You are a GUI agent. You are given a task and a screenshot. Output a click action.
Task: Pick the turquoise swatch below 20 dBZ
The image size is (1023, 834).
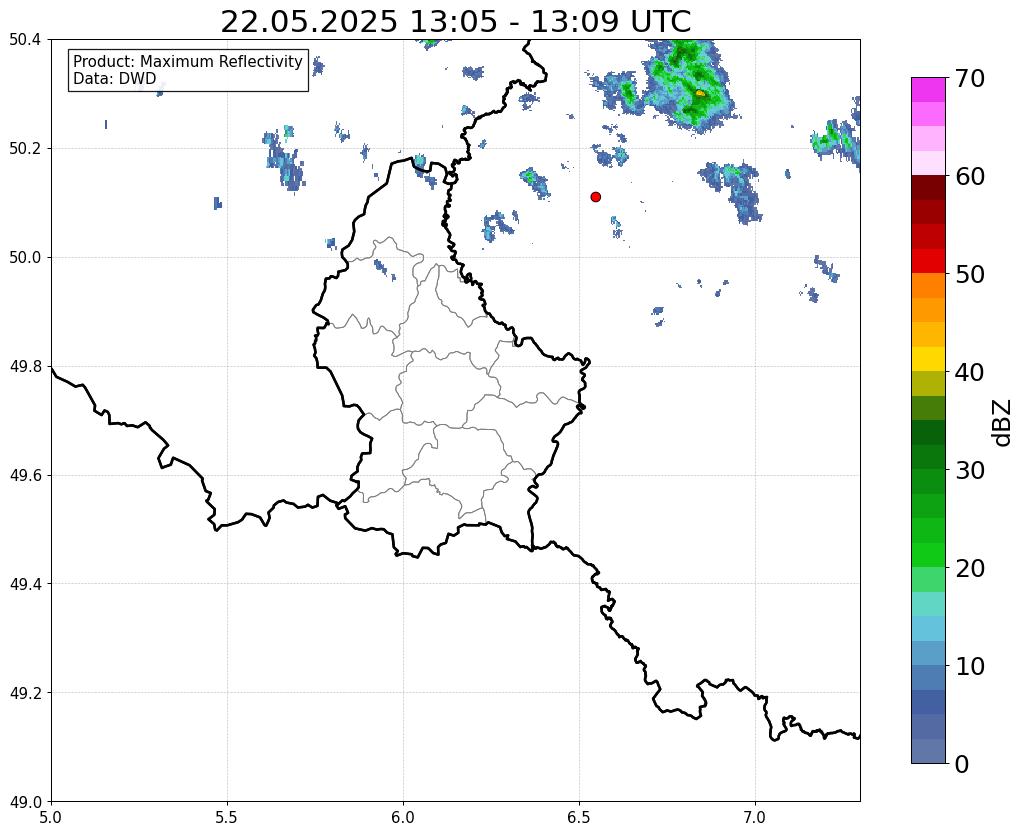tap(928, 604)
